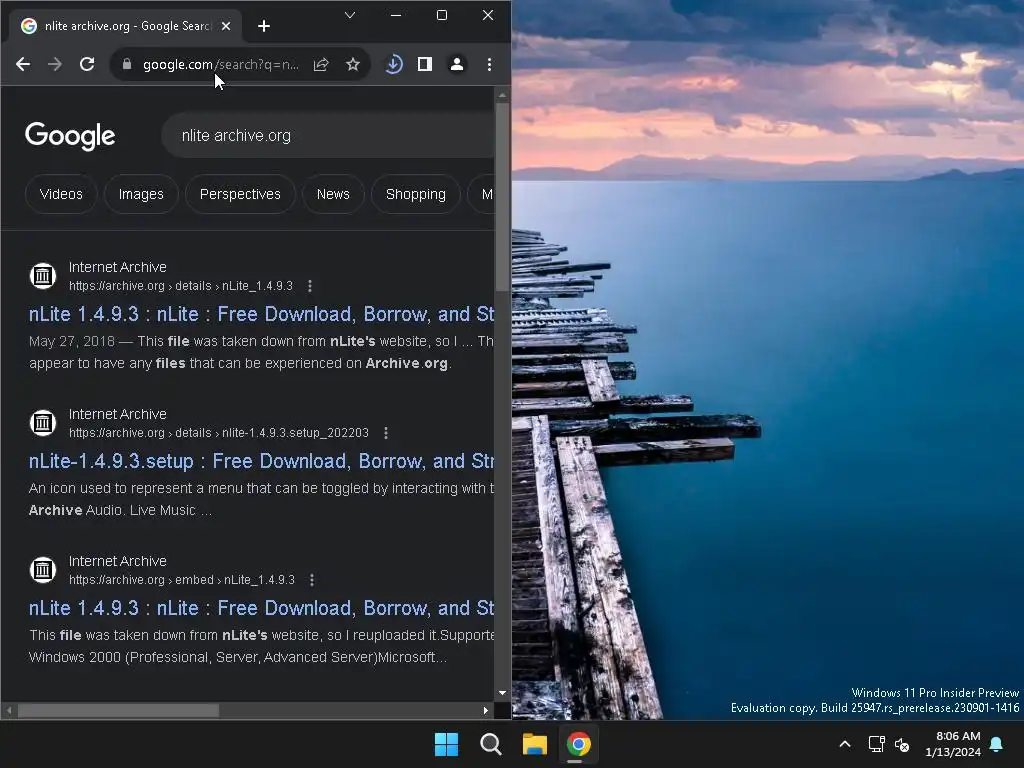1024x768 pixels.
Task: View site information lock icon
Action: [127, 64]
